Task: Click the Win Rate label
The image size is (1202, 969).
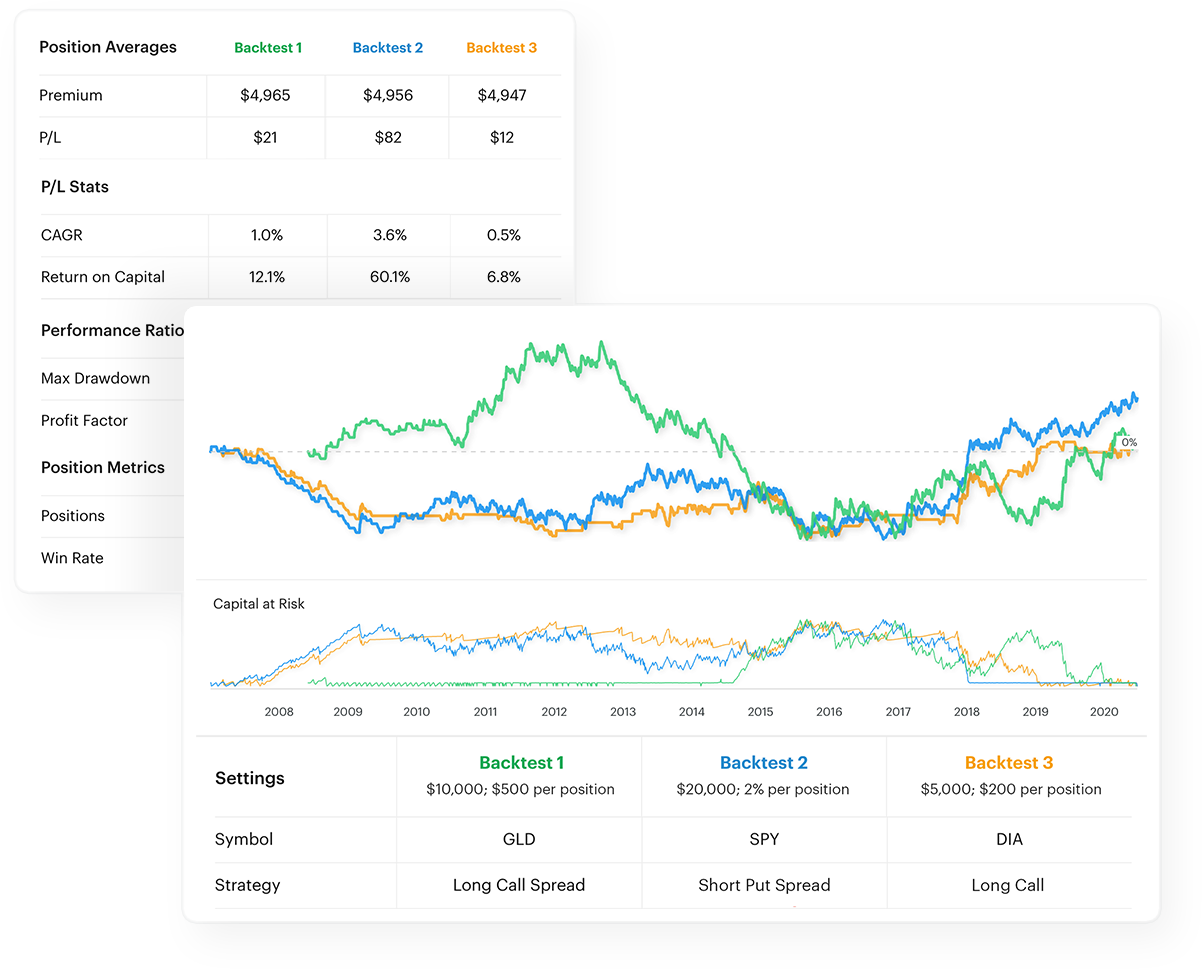Action: coord(72,558)
